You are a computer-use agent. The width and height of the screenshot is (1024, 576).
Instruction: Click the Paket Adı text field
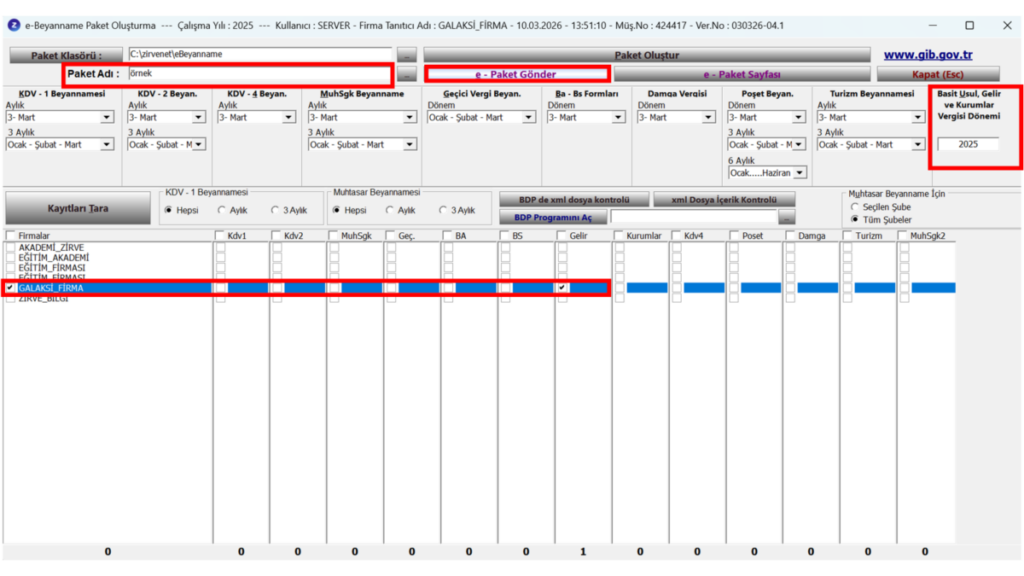260,74
